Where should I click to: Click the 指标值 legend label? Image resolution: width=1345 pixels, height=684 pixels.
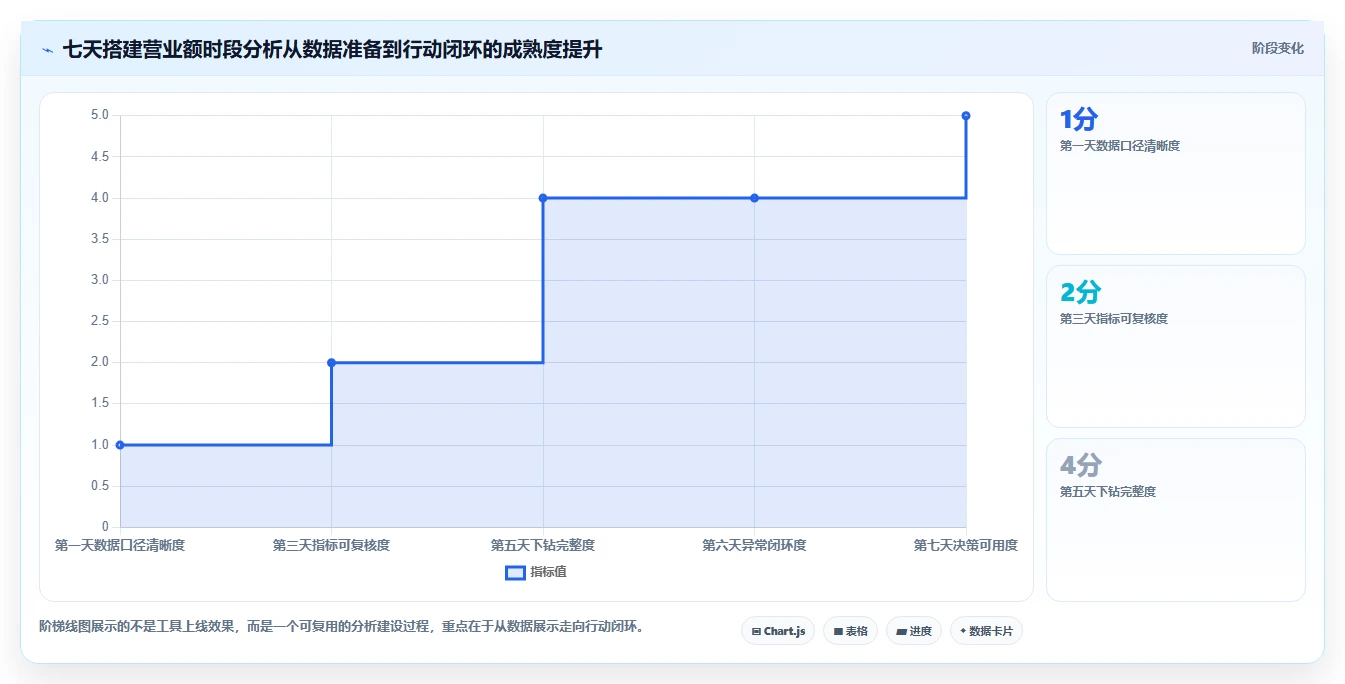point(548,572)
